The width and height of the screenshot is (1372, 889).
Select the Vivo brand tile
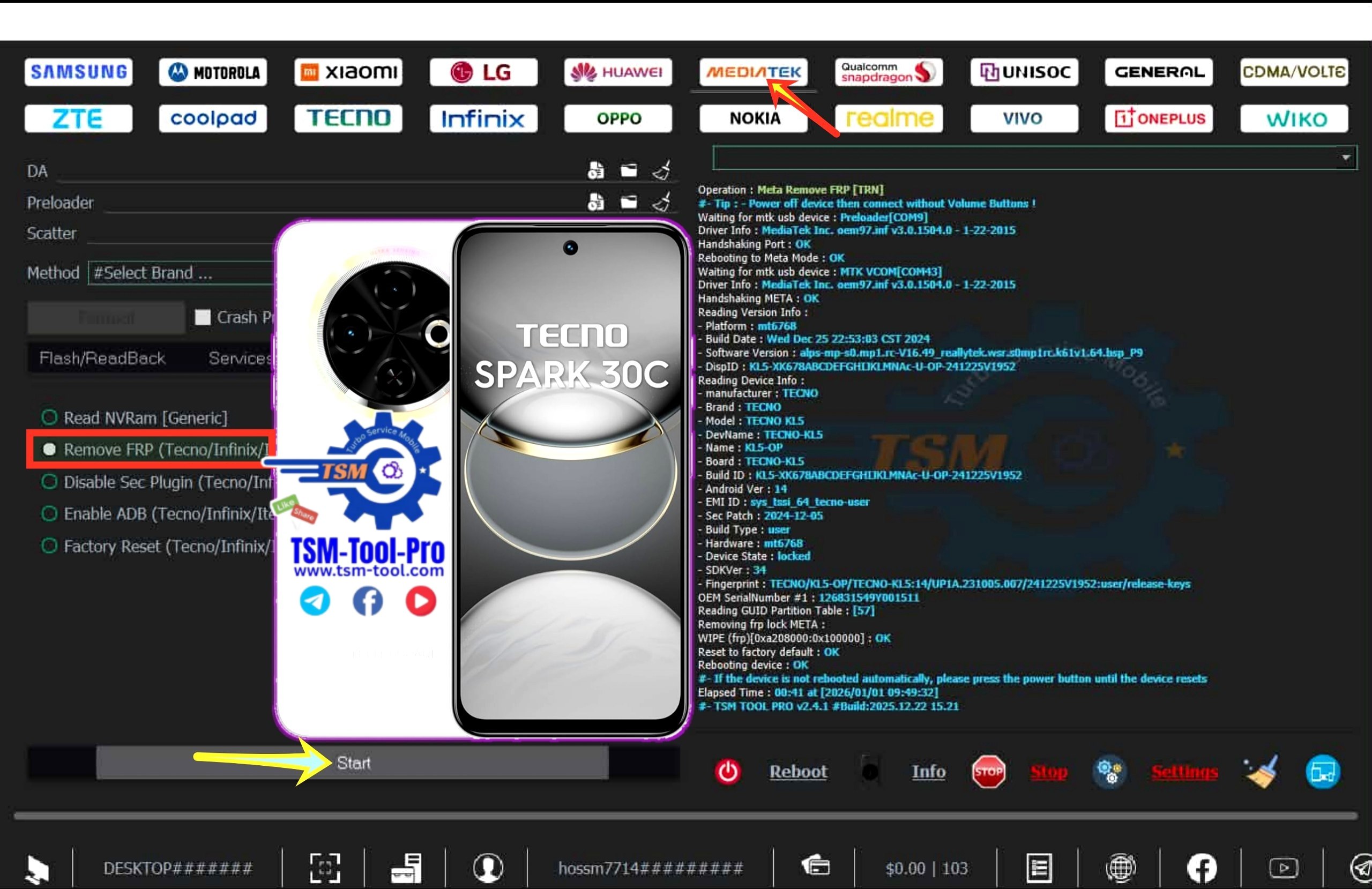click(x=1024, y=118)
